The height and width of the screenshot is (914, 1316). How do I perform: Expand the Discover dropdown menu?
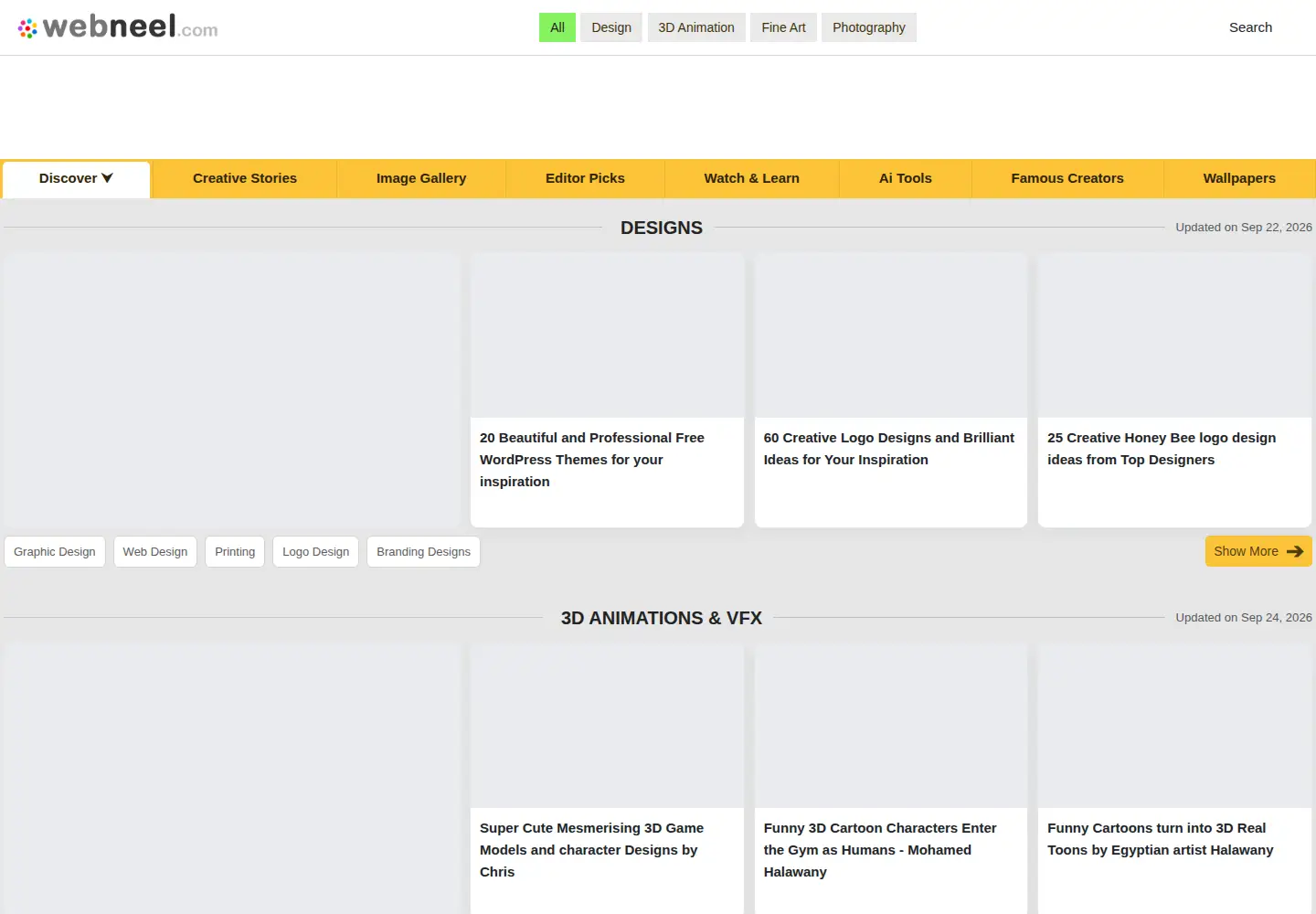point(76,179)
